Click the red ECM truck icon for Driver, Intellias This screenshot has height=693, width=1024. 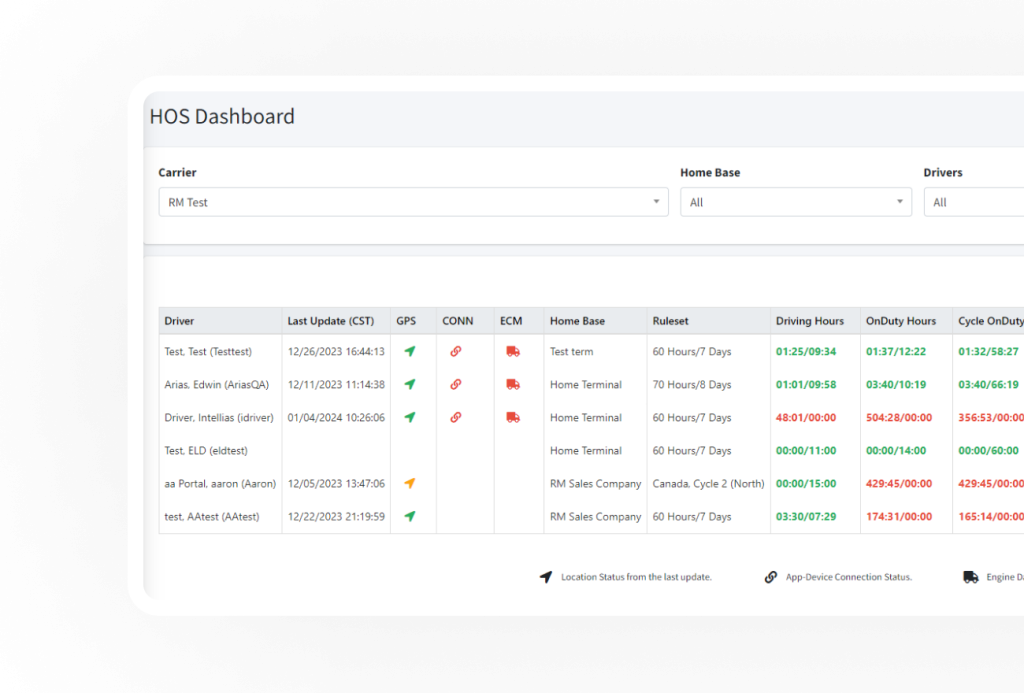(x=514, y=417)
